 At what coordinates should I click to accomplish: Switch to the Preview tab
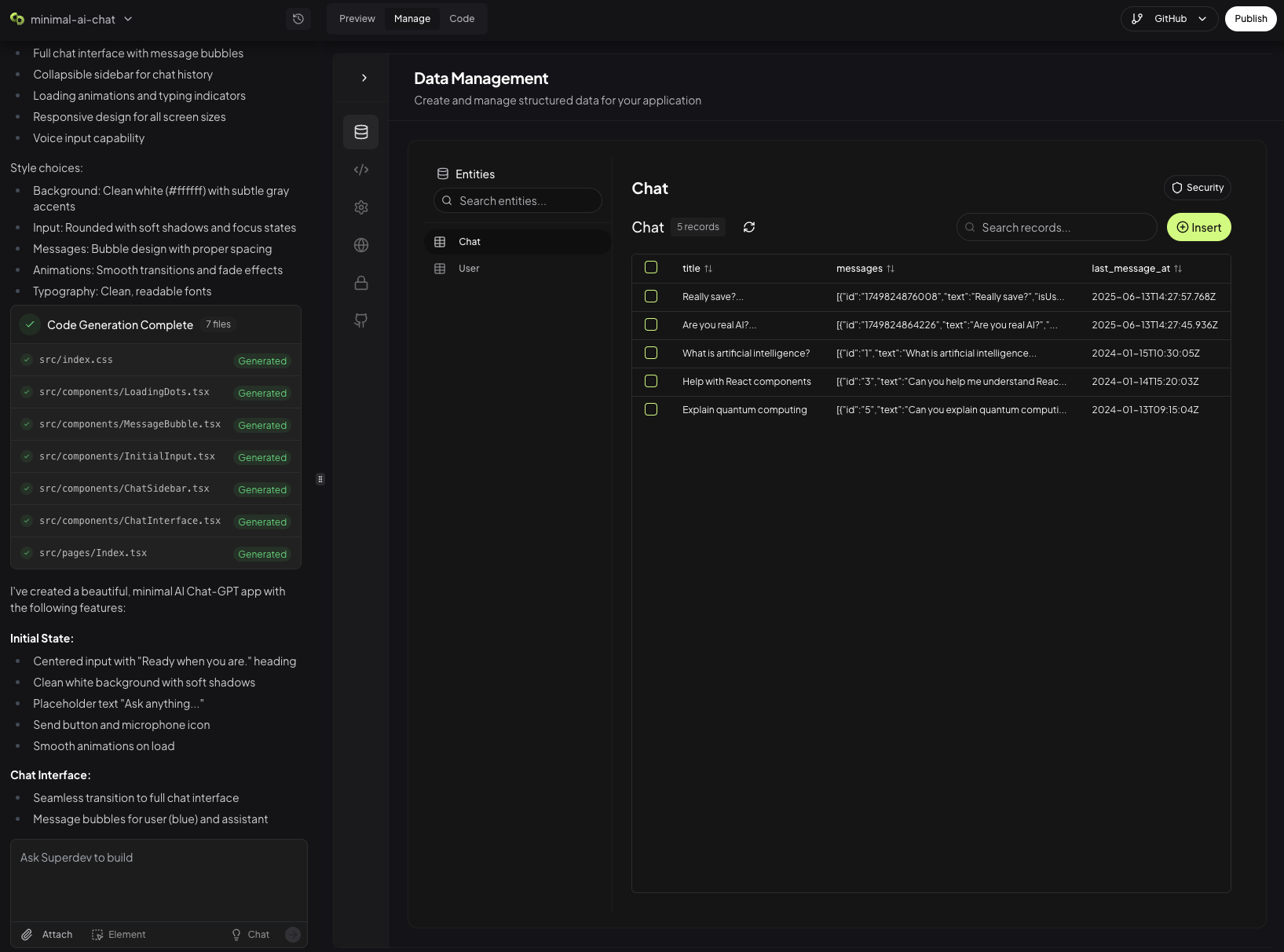(357, 19)
